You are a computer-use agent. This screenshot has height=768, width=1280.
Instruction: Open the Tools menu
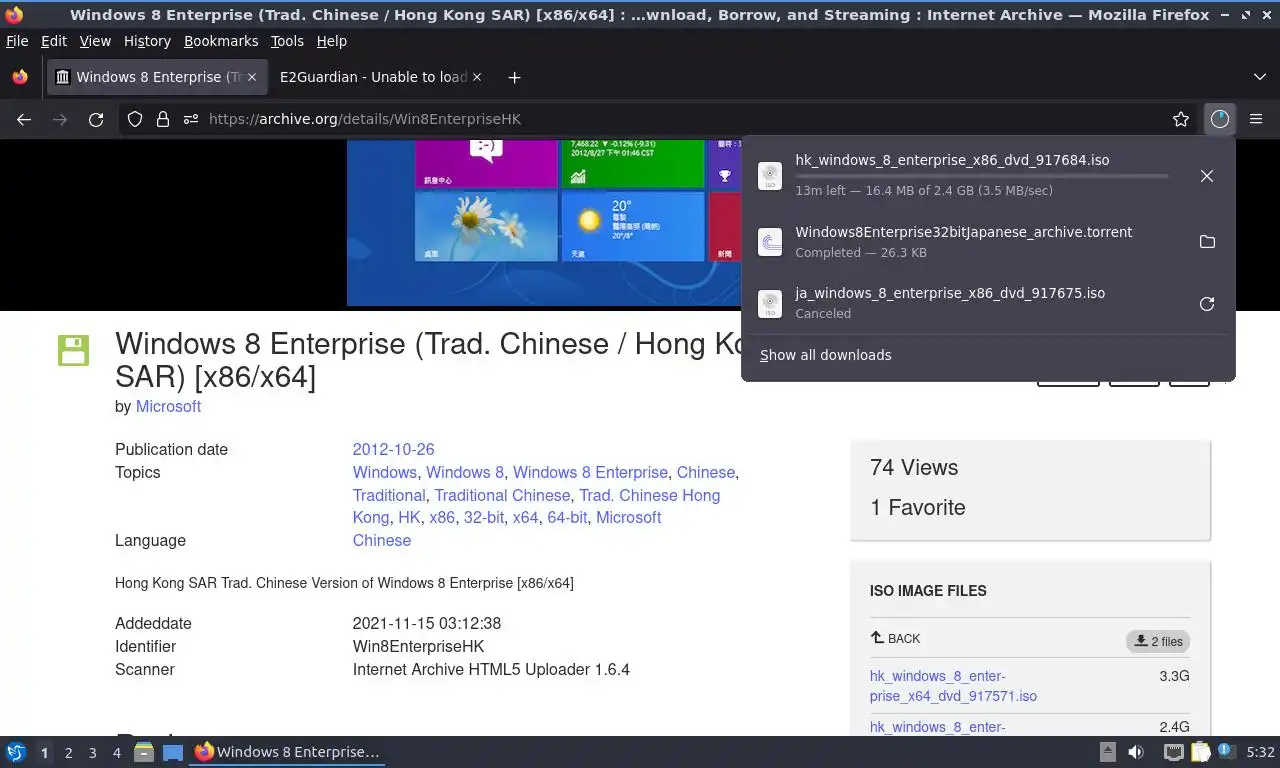(x=287, y=41)
